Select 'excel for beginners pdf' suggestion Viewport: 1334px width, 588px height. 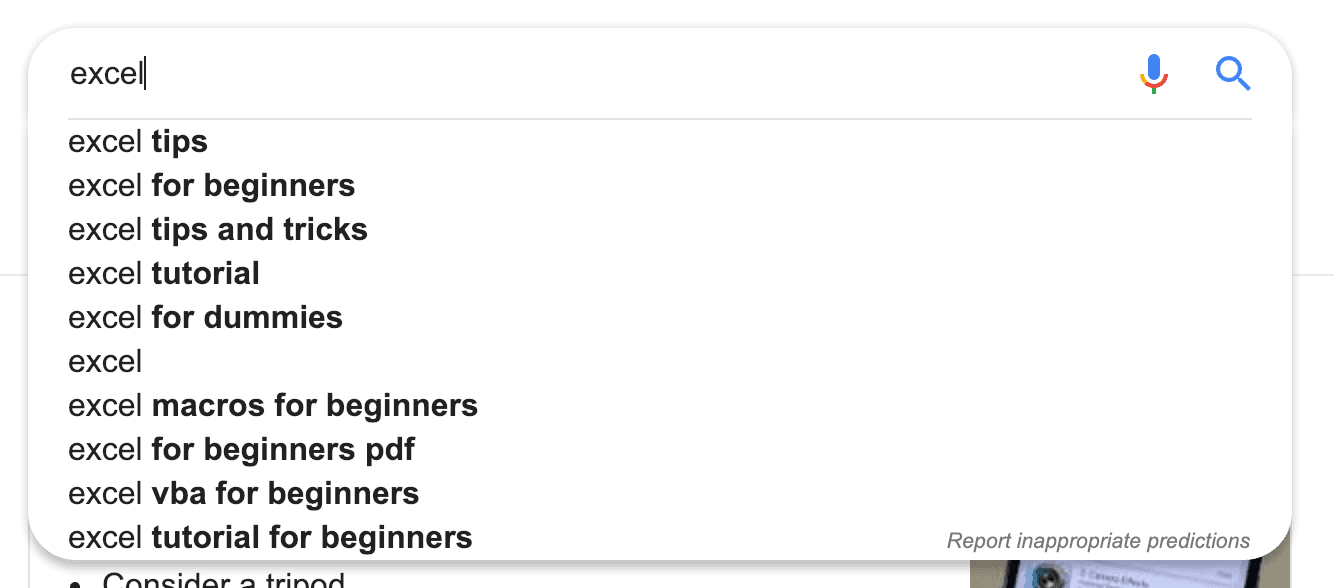click(241, 449)
